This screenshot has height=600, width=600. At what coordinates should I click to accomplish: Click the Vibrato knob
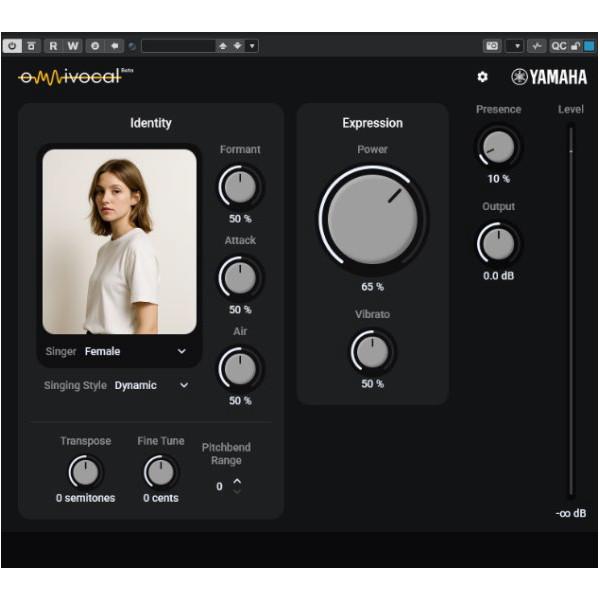372,352
